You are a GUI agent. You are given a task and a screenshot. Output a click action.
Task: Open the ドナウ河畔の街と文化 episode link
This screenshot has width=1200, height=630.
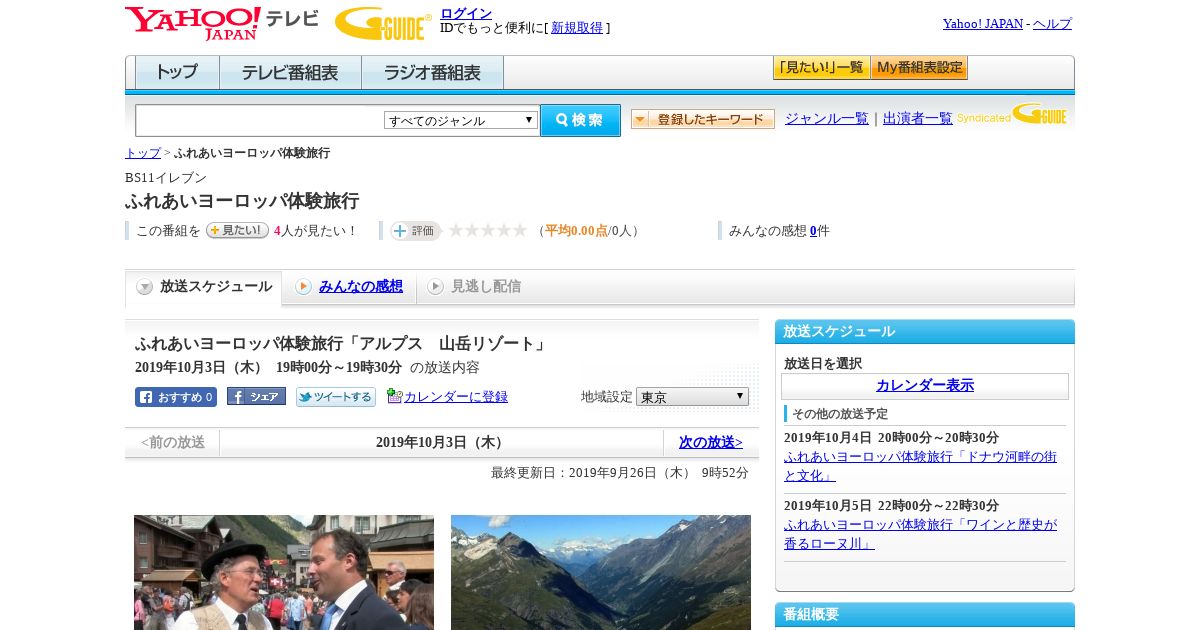click(920, 466)
